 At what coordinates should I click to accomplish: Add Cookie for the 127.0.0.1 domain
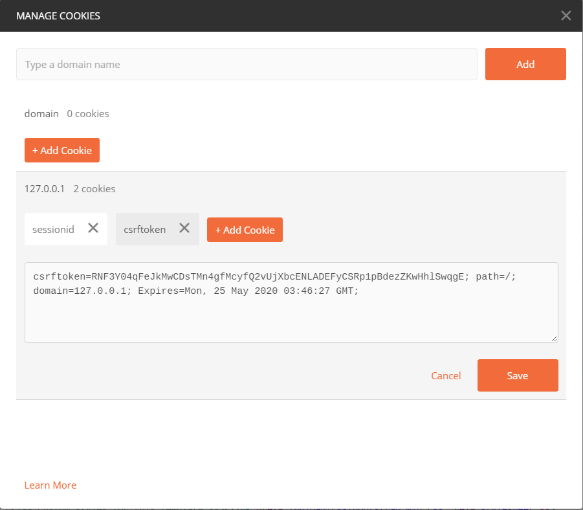point(245,230)
